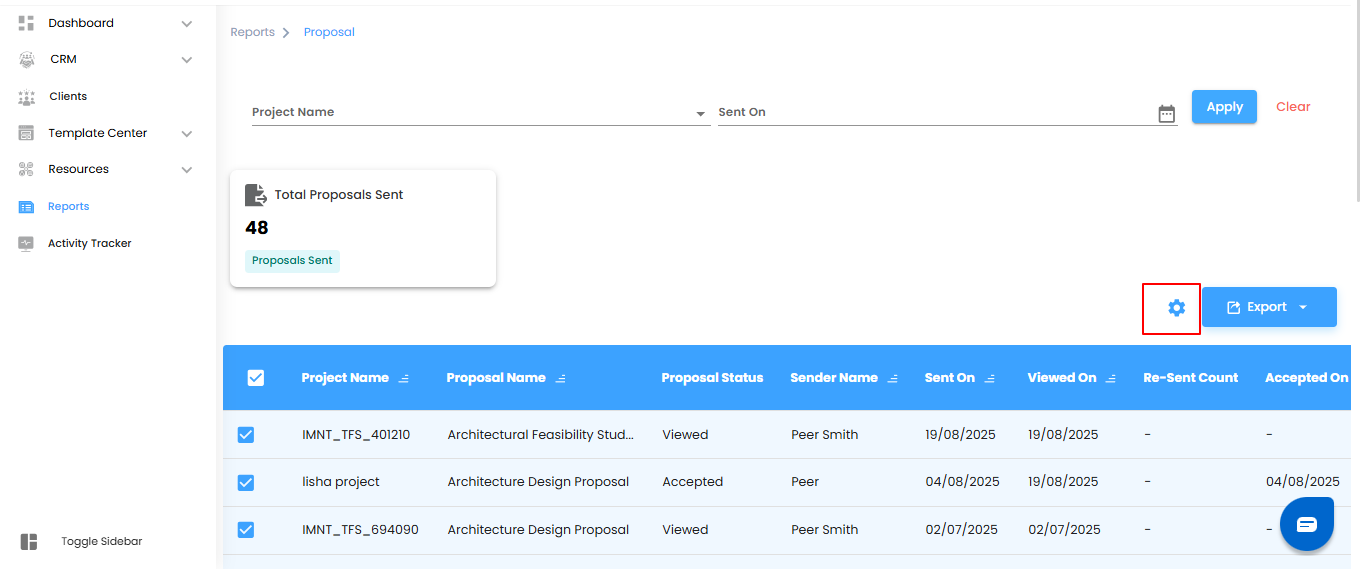Open the Project Name filter dropdown
The height and width of the screenshot is (569, 1365).
[701, 114]
